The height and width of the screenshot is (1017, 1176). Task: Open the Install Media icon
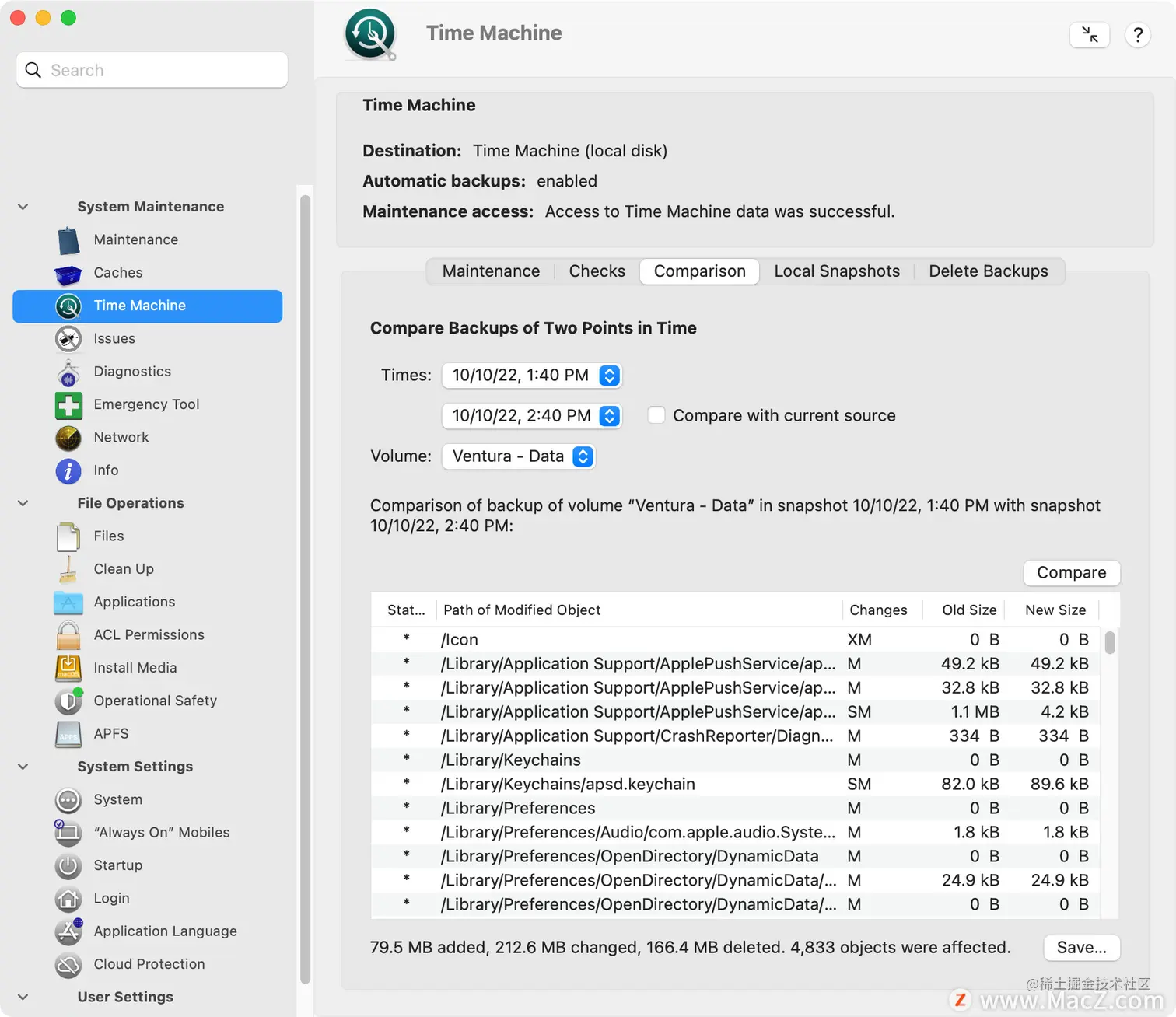click(x=68, y=668)
